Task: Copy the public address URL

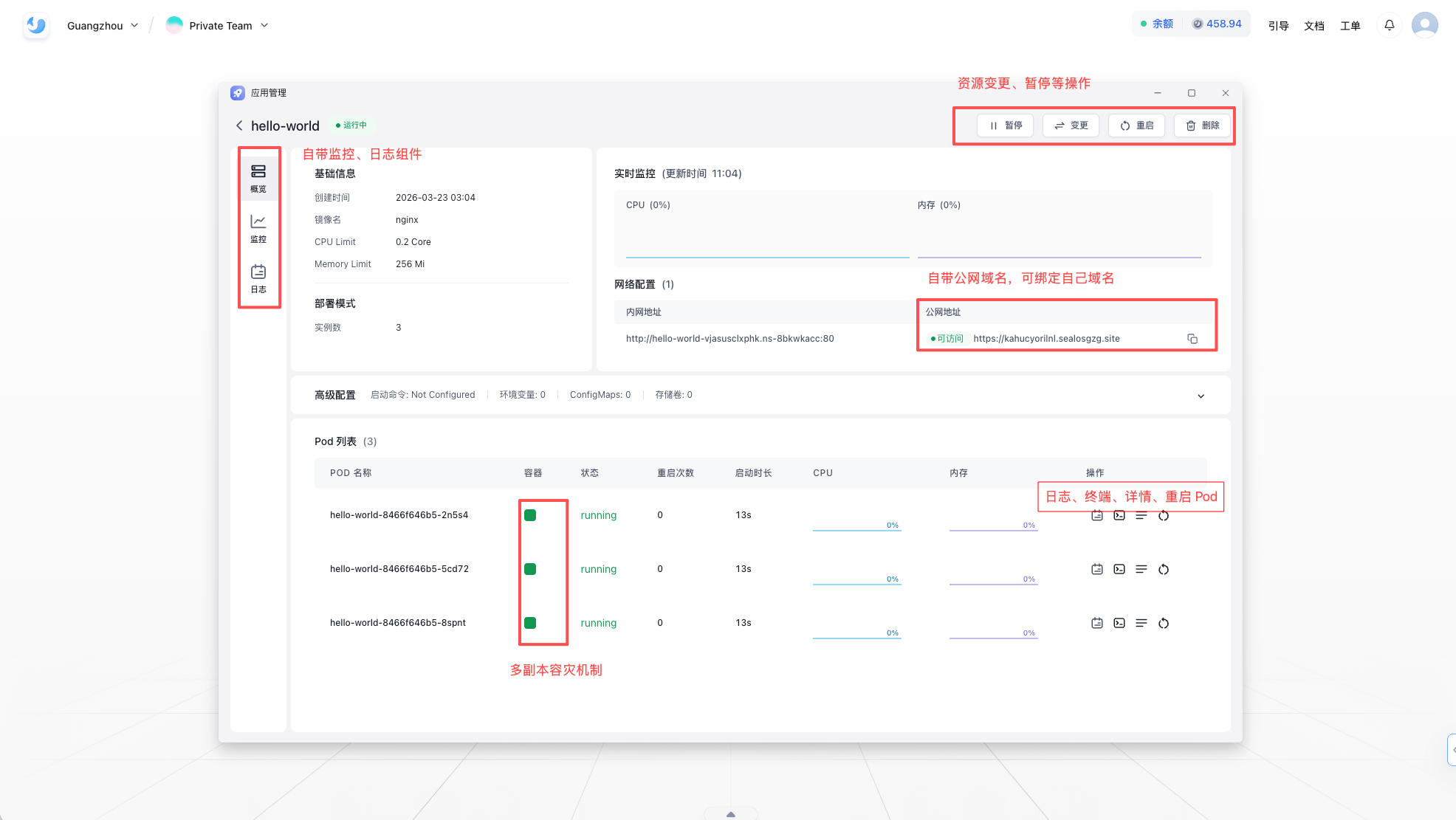Action: 1192,339
